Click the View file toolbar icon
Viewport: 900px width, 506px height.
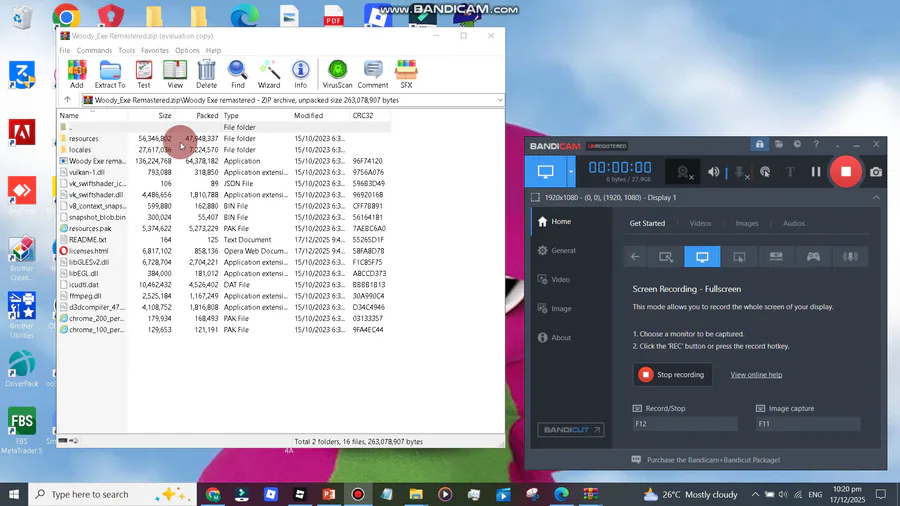pyautogui.click(x=175, y=74)
